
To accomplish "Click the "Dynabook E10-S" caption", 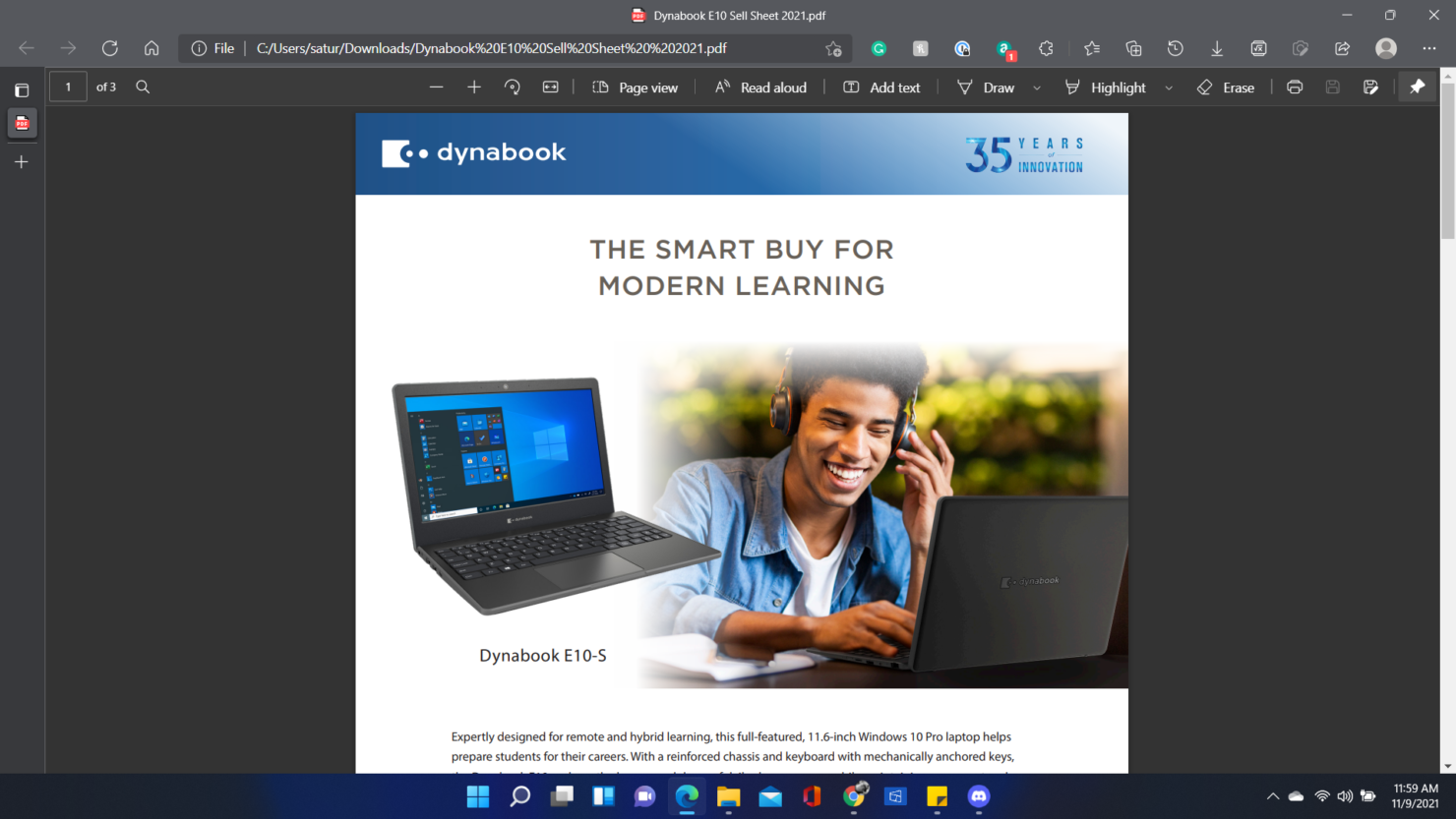I will (x=543, y=656).
